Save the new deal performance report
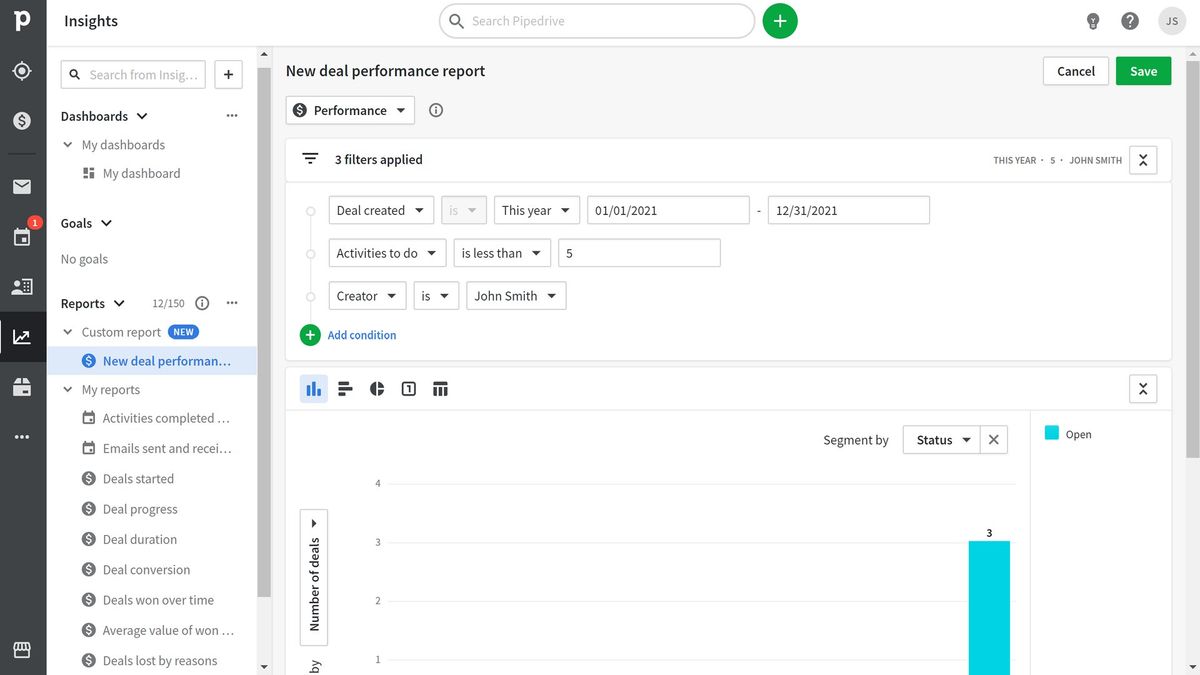Image resolution: width=1200 pixels, height=675 pixels. pos(1143,70)
